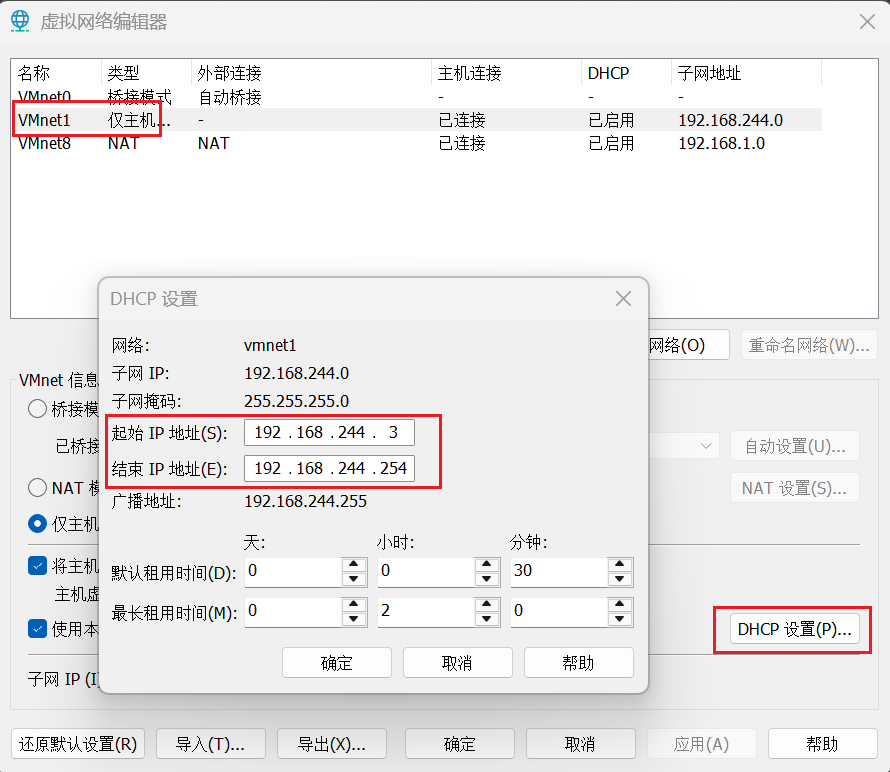The height and width of the screenshot is (772, 890).
Task: Increase default lease 天 value with up arrow
Action: click(x=353, y=565)
